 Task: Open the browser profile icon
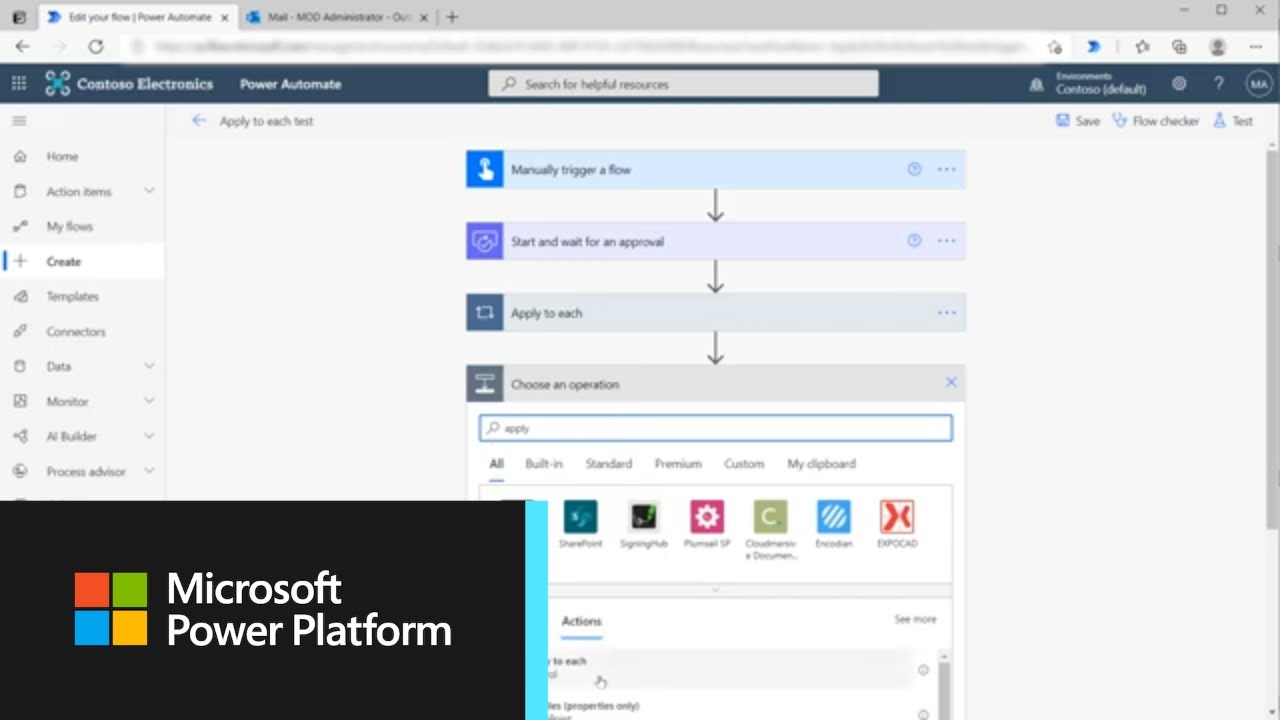(x=1217, y=46)
